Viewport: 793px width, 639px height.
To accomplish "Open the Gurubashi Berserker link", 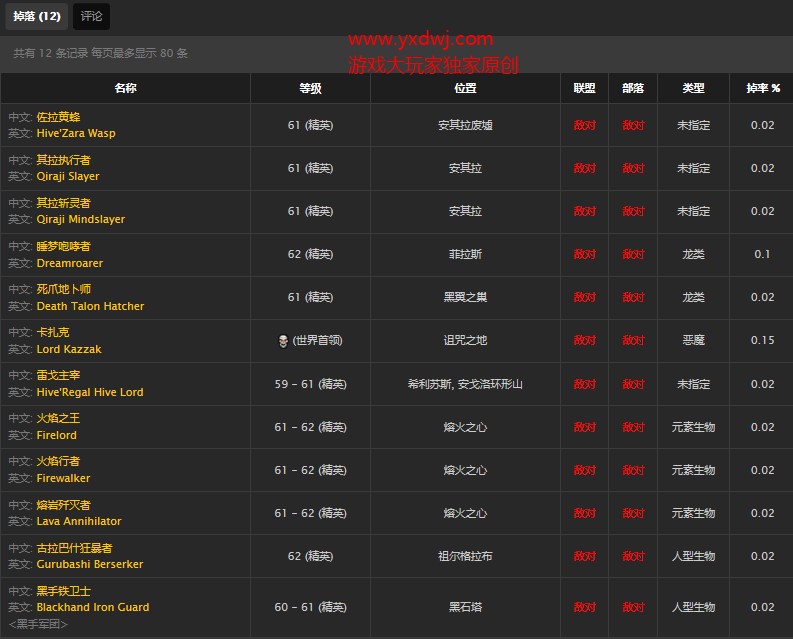I will (90, 564).
